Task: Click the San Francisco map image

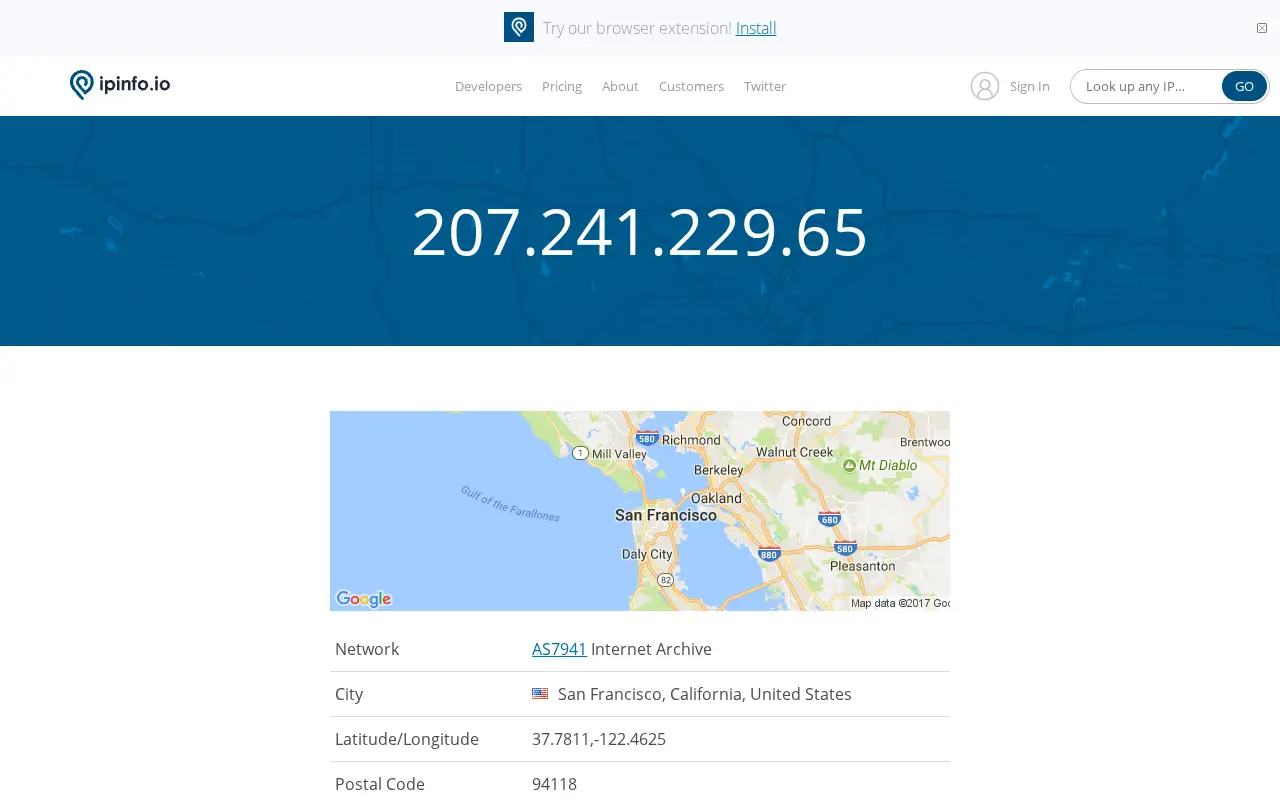Action: (640, 511)
